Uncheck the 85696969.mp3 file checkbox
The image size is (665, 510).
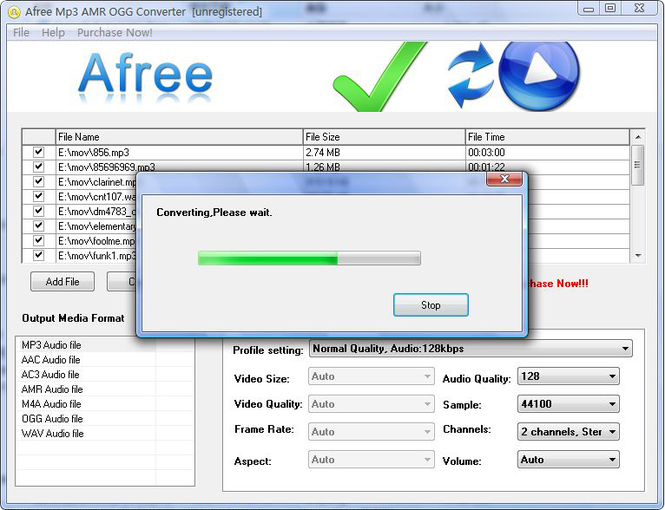click(x=39, y=167)
